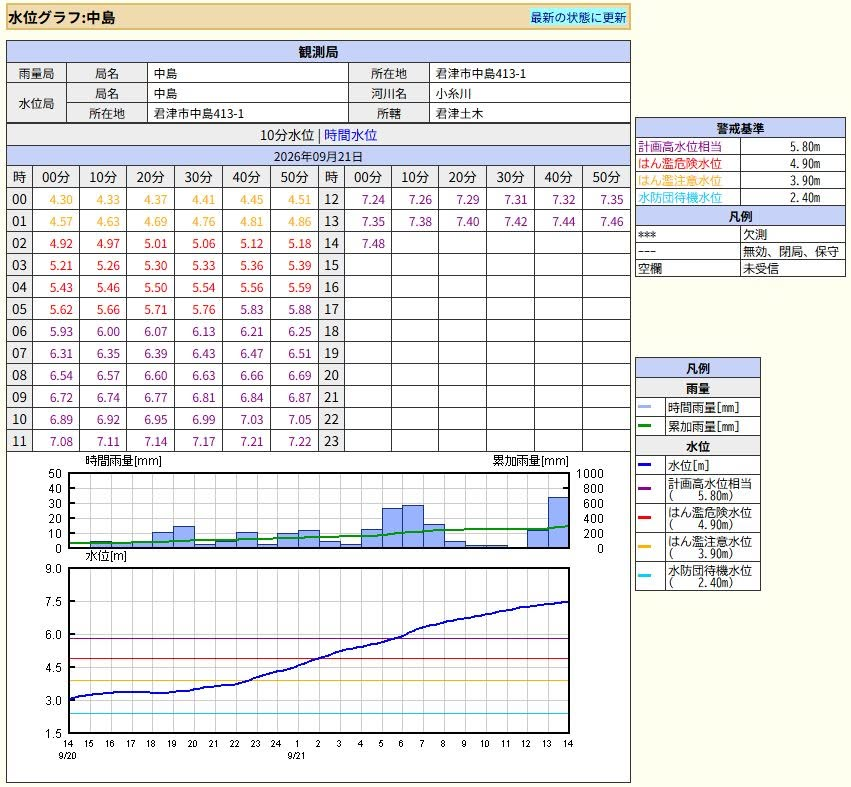Click 計画高水位相当 label in 警戒基準 table
851x787 pixels.
(680, 147)
